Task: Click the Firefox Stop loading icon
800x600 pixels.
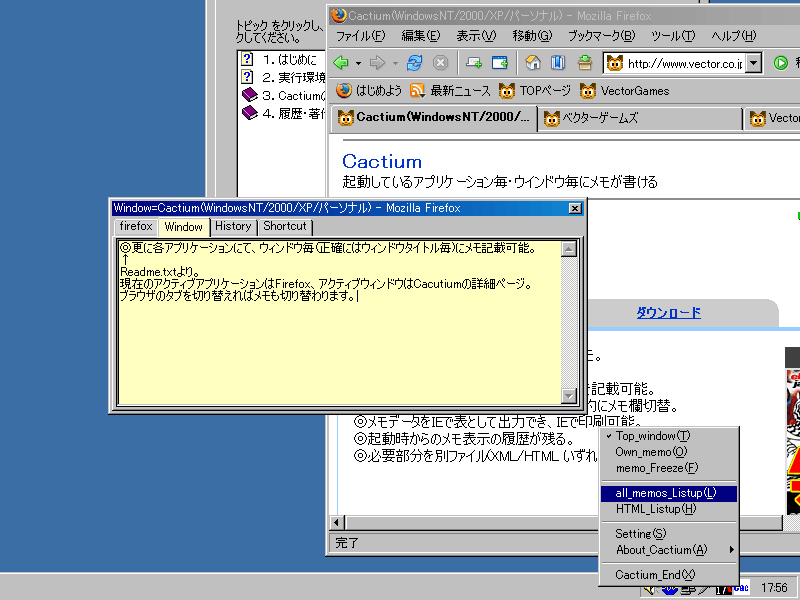Action: point(440,63)
